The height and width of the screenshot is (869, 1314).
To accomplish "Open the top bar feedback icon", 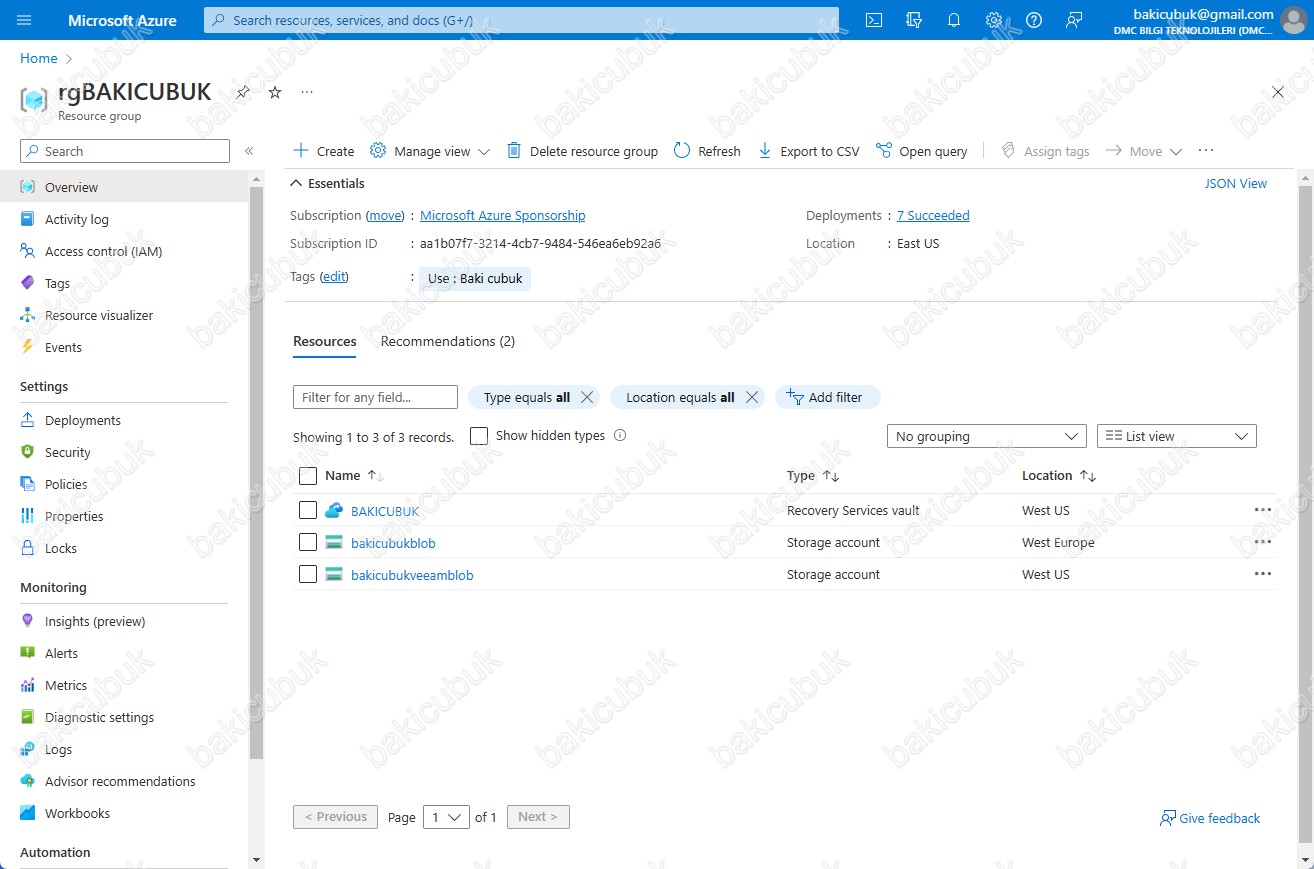I will [1074, 20].
